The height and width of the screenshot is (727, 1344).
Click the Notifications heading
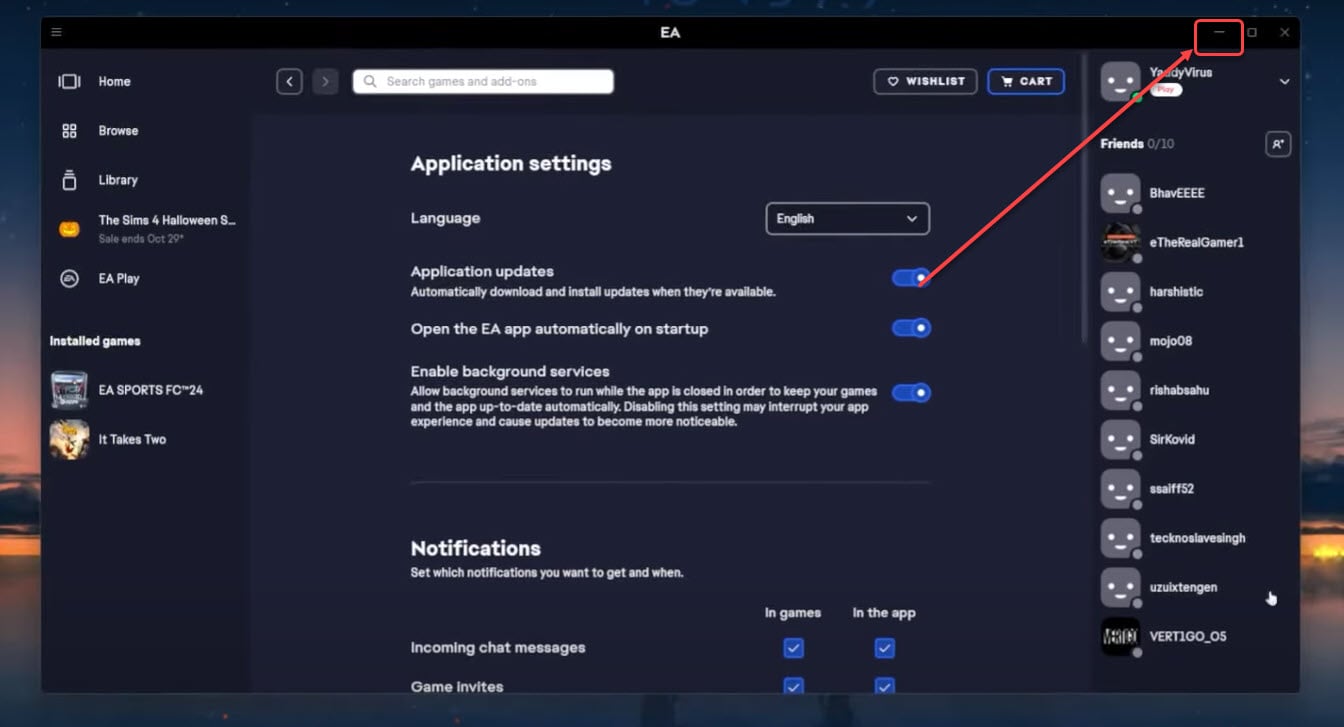point(476,548)
